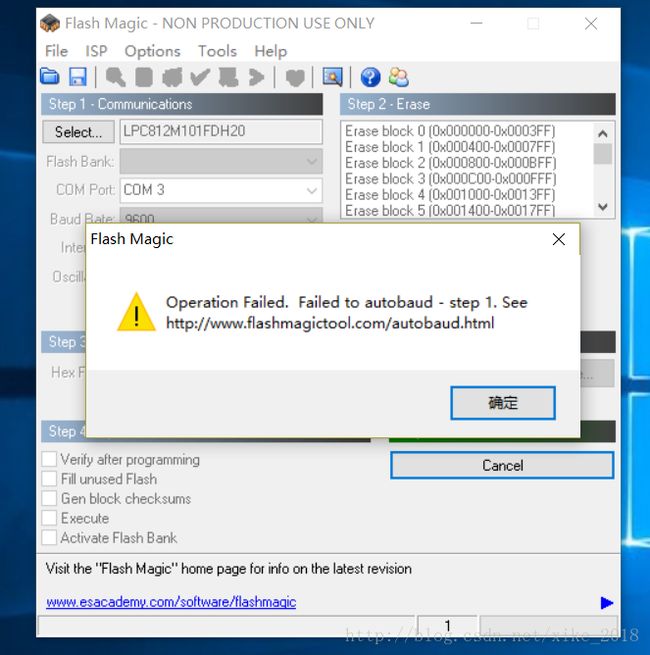
Task: Close the Flash Magic error dialog
Action: pos(559,239)
